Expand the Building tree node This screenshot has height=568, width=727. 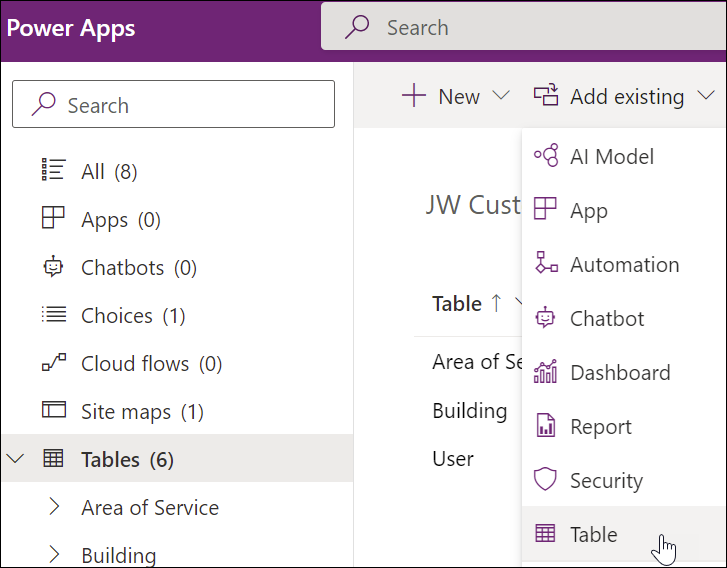[54, 554]
